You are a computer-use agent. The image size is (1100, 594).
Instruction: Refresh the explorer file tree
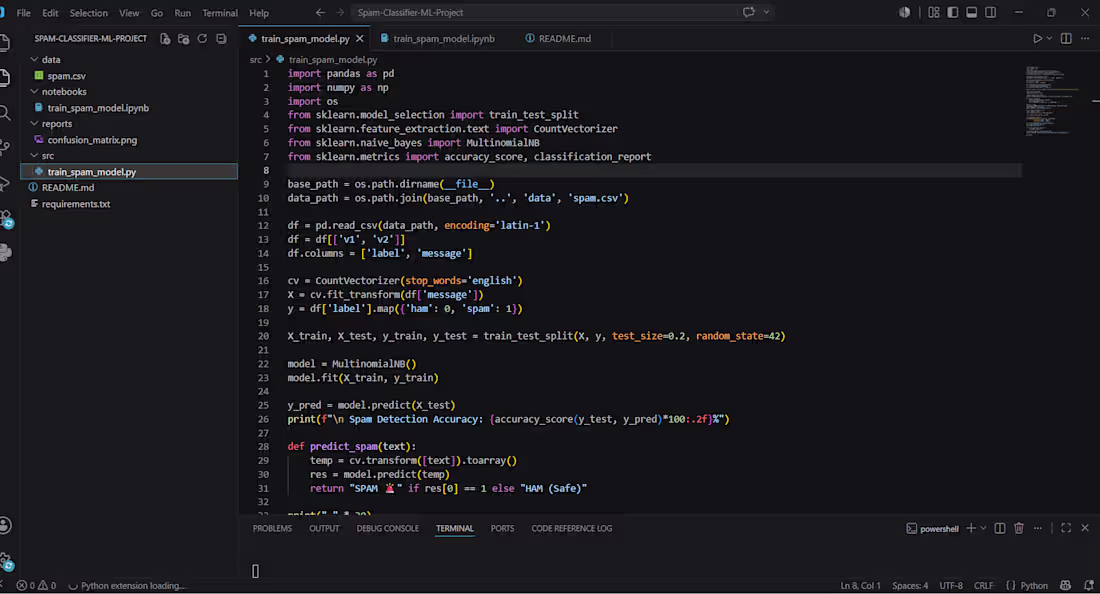[x=202, y=39]
